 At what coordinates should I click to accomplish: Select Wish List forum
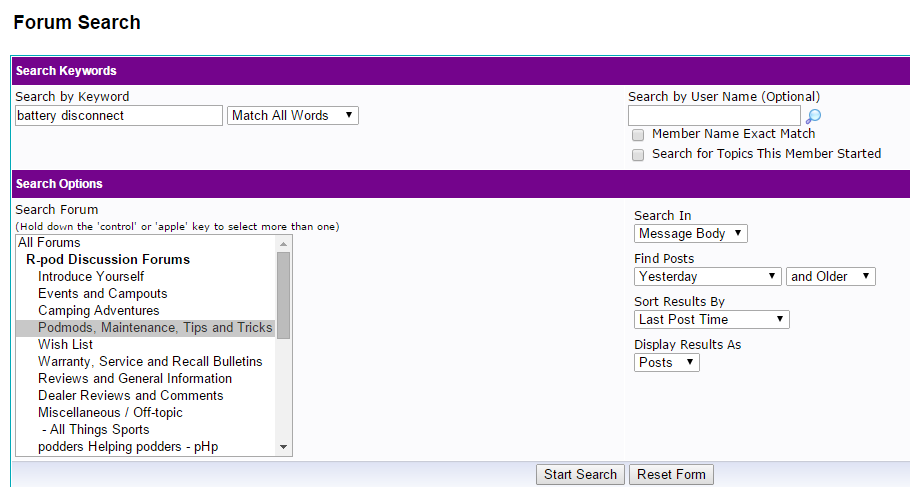click(x=146, y=344)
